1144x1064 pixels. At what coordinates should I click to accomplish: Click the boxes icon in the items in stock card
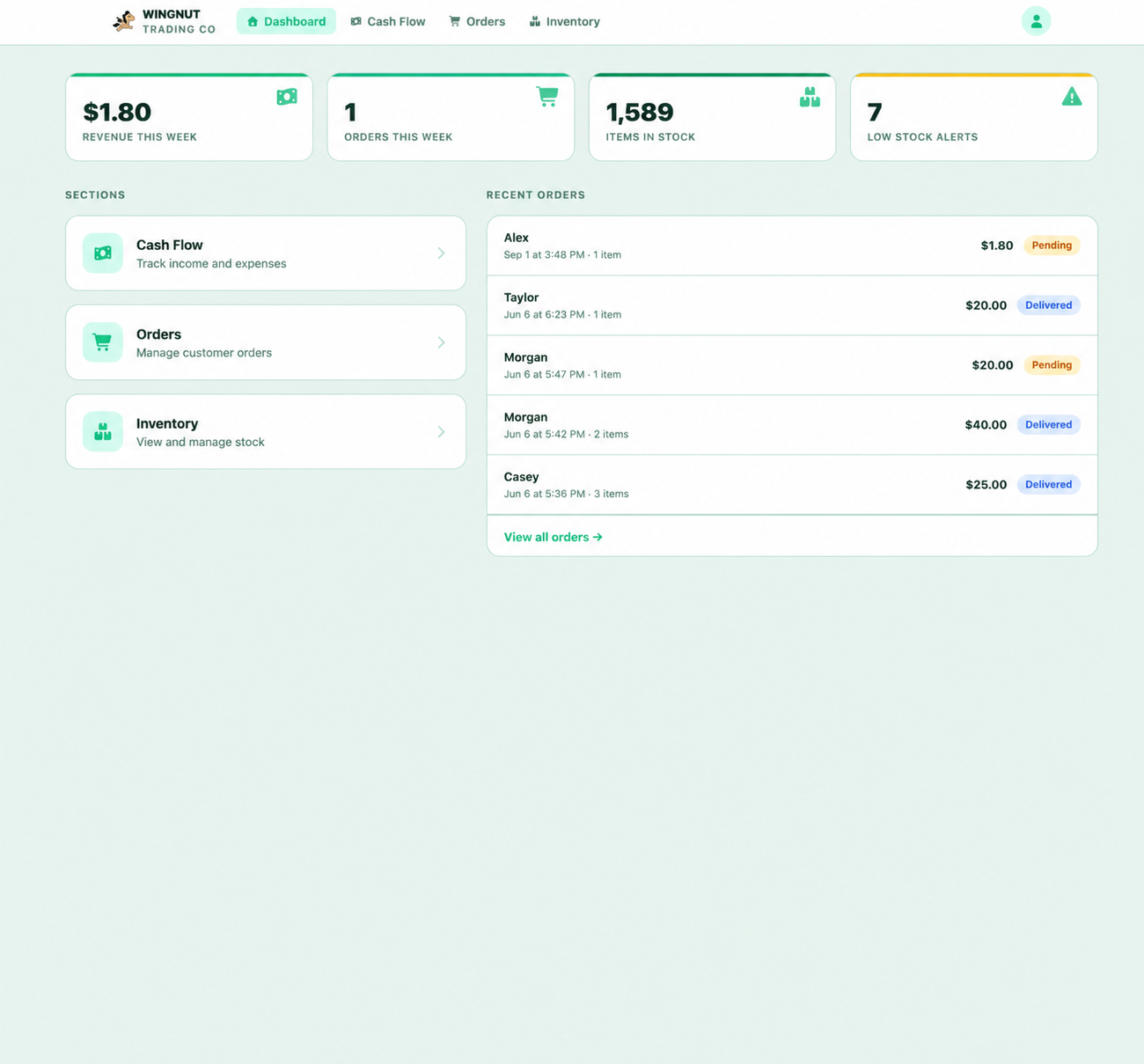point(810,97)
